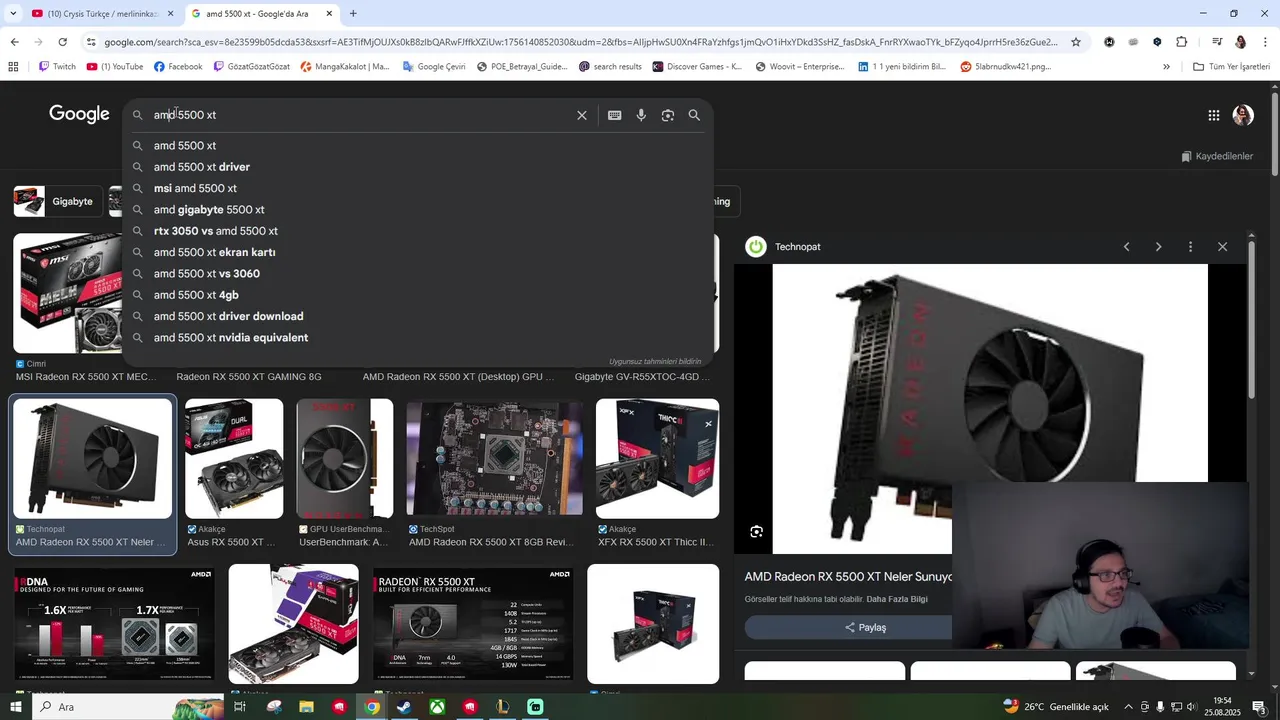Image resolution: width=1280 pixels, height=720 pixels.
Task: Search by image with the camera lens icon
Action: click(668, 115)
